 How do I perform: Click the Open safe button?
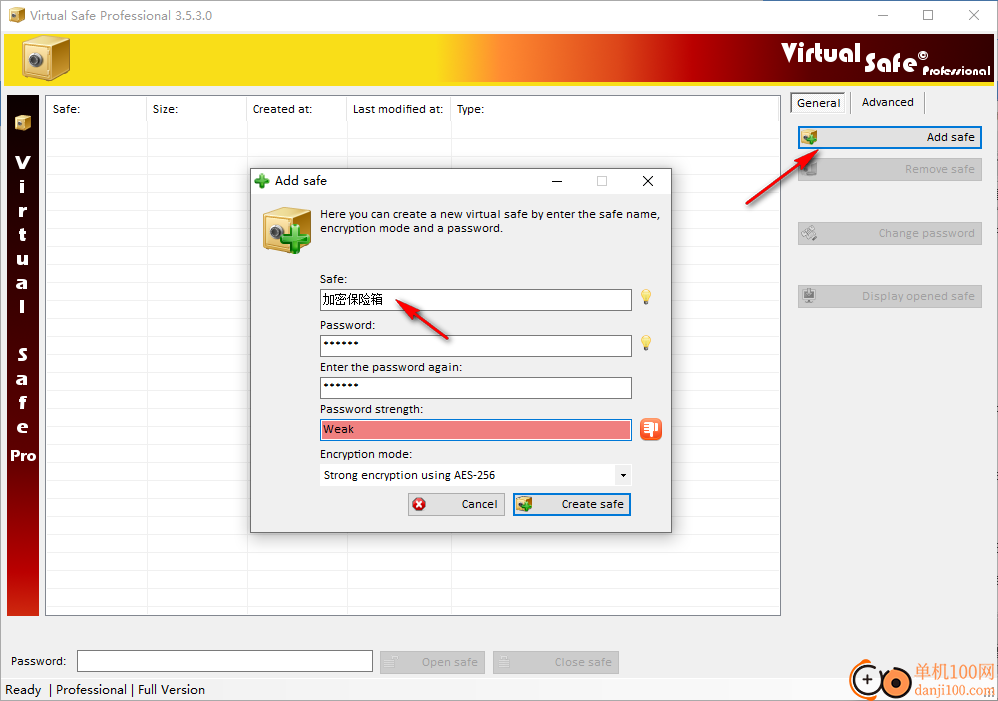(433, 662)
